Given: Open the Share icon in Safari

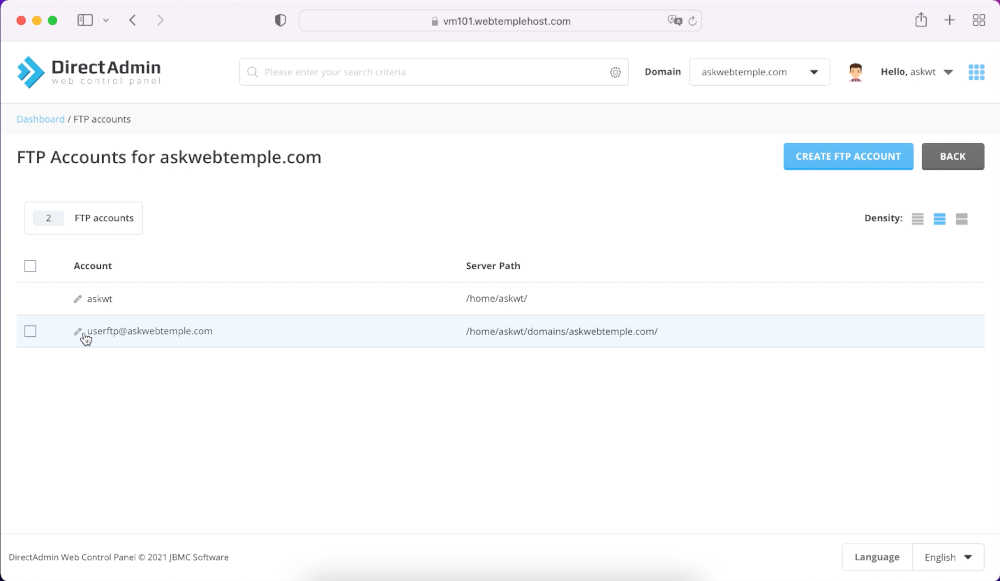Looking at the screenshot, I should tap(921, 20).
